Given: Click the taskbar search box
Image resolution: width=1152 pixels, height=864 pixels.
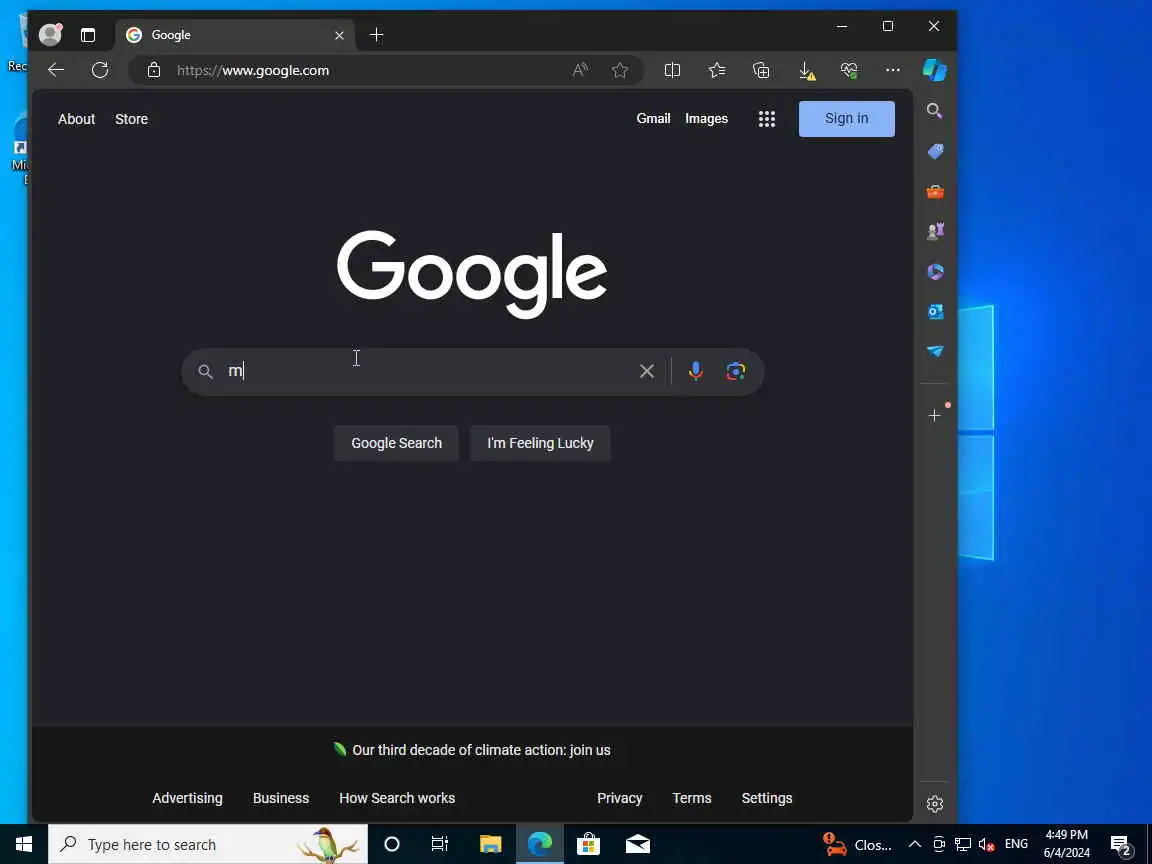Looking at the screenshot, I should [x=208, y=844].
